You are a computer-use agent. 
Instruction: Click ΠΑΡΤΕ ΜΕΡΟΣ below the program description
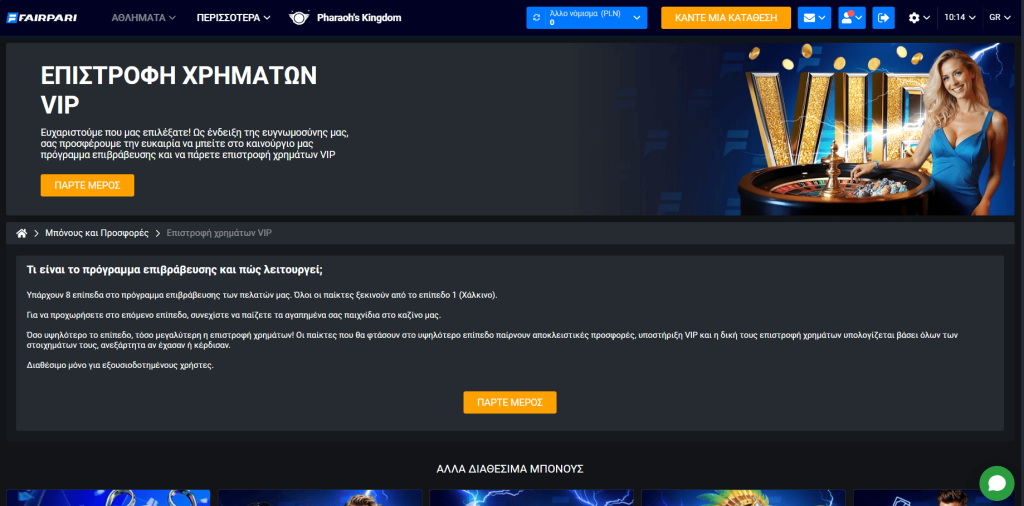[x=509, y=402]
